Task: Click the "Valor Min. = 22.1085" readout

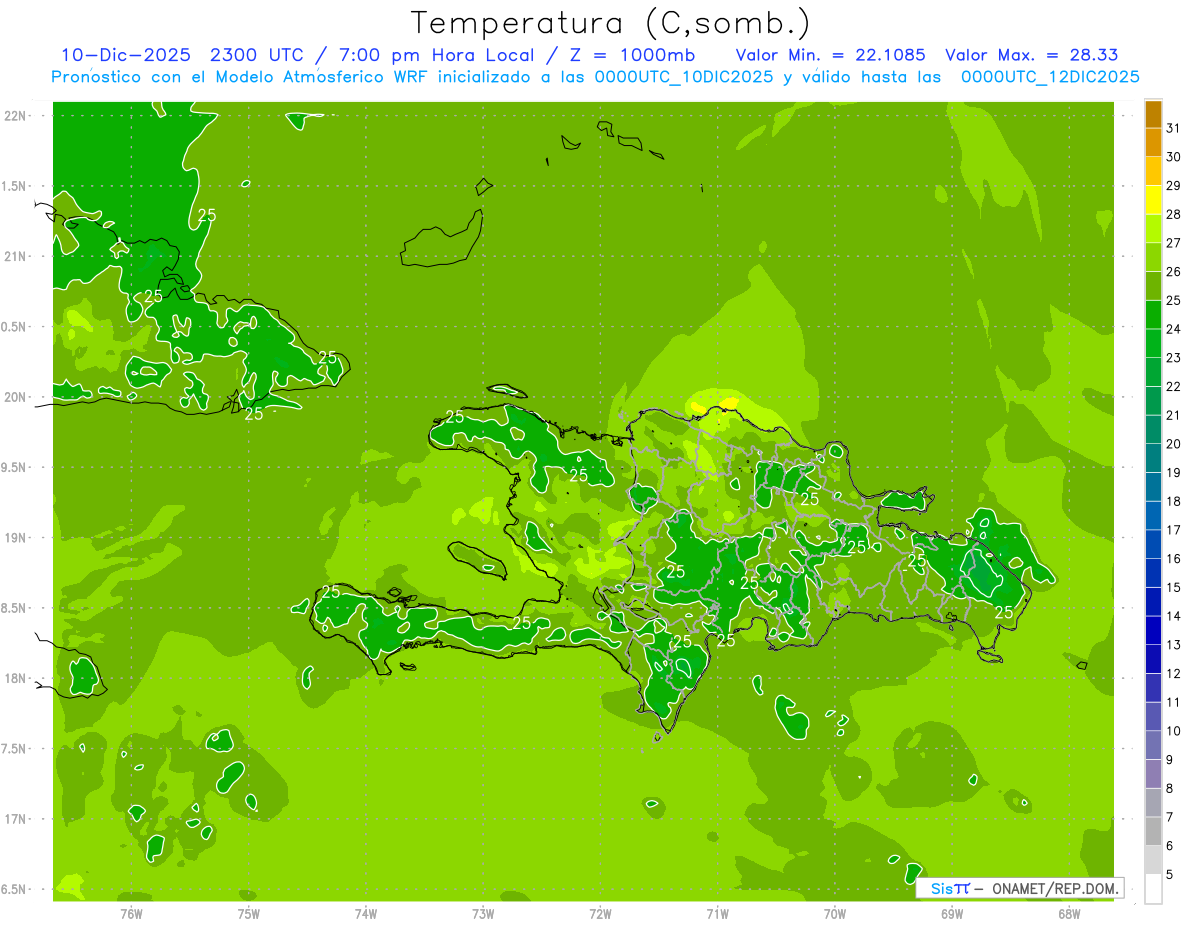Action: tap(830, 55)
